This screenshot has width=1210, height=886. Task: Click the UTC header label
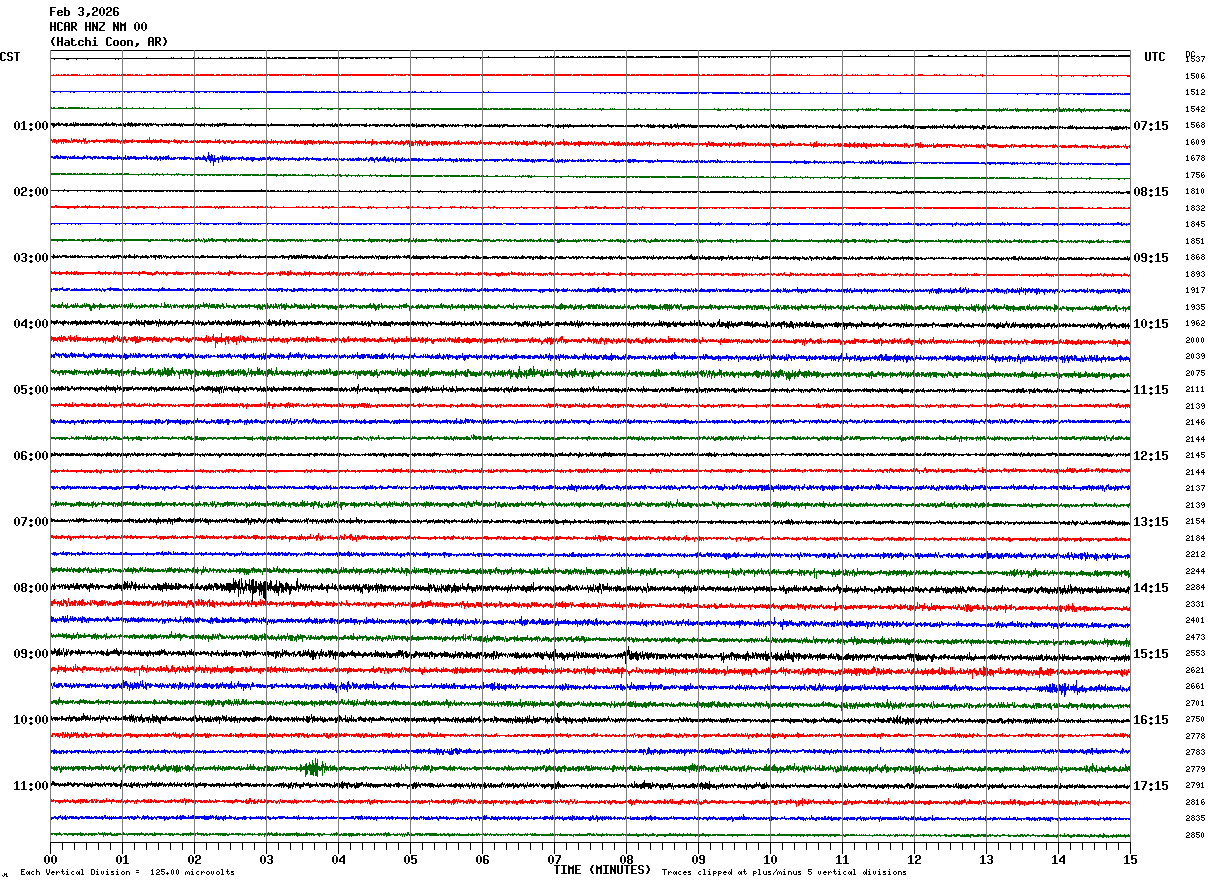coord(1155,57)
